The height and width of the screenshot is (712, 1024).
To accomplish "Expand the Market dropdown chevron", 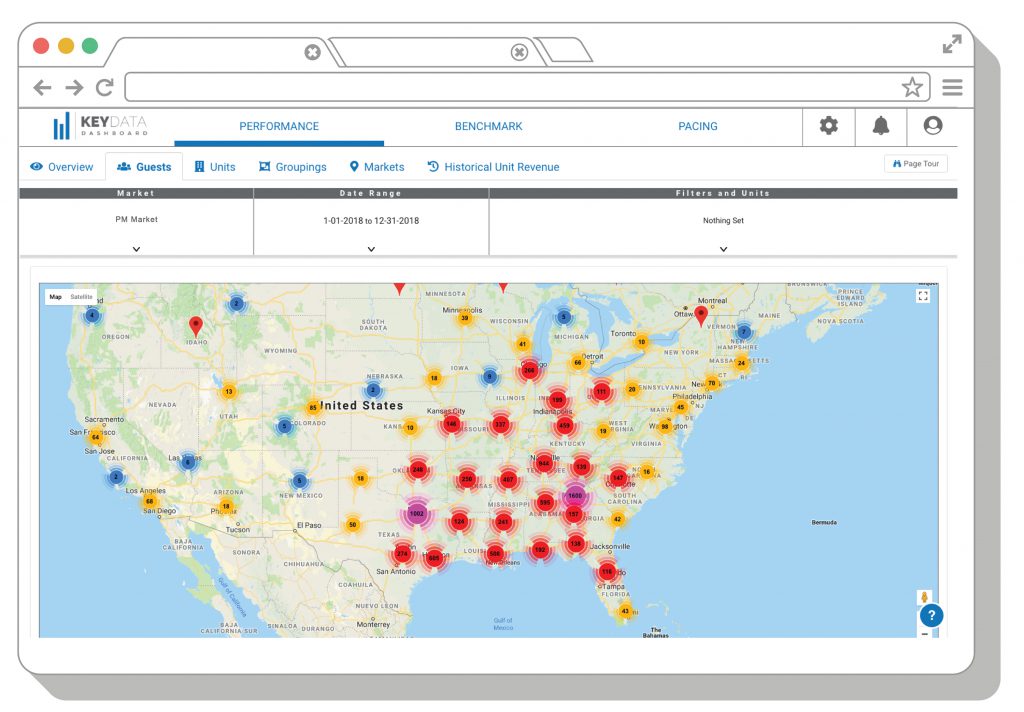I will [136, 249].
